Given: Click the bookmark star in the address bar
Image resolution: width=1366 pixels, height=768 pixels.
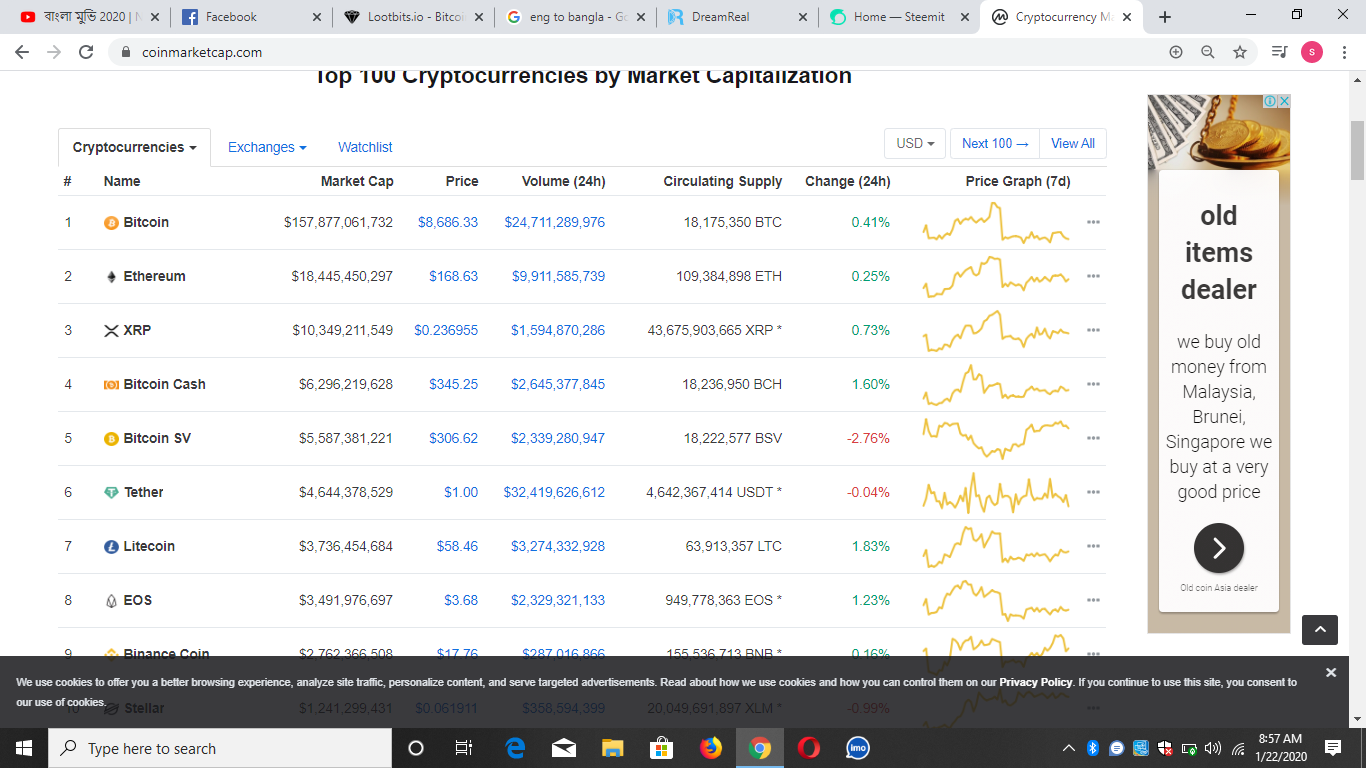Looking at the screenshot, I should 1239,51.
